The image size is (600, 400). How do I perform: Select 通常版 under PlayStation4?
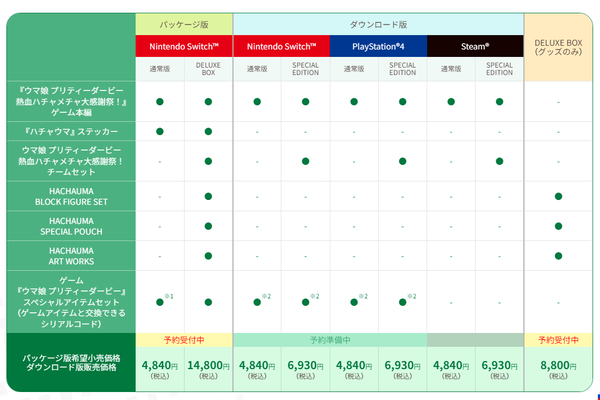pos(354,69)
